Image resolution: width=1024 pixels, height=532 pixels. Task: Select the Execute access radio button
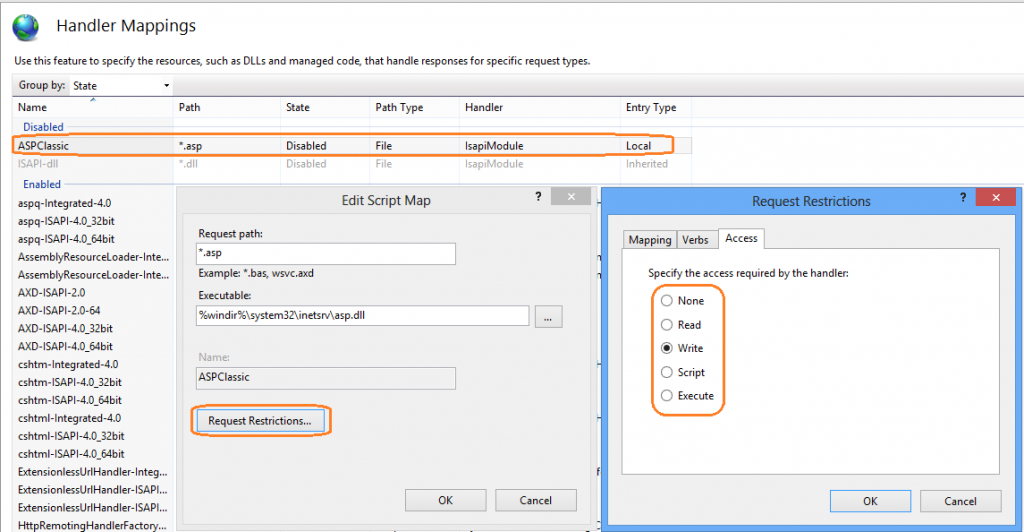coord(667,396)
